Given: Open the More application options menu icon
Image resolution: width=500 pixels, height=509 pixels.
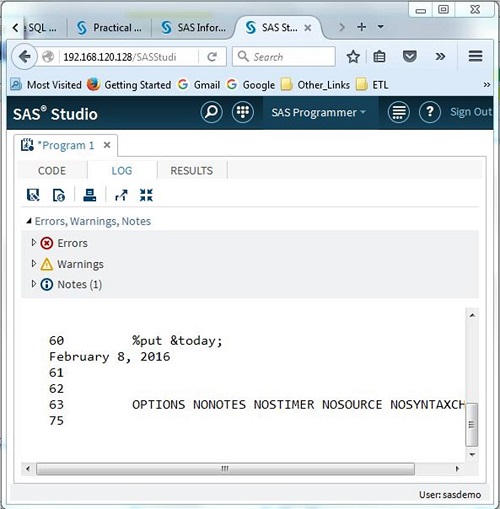Looking at the screenshot, I should [399, 112].
